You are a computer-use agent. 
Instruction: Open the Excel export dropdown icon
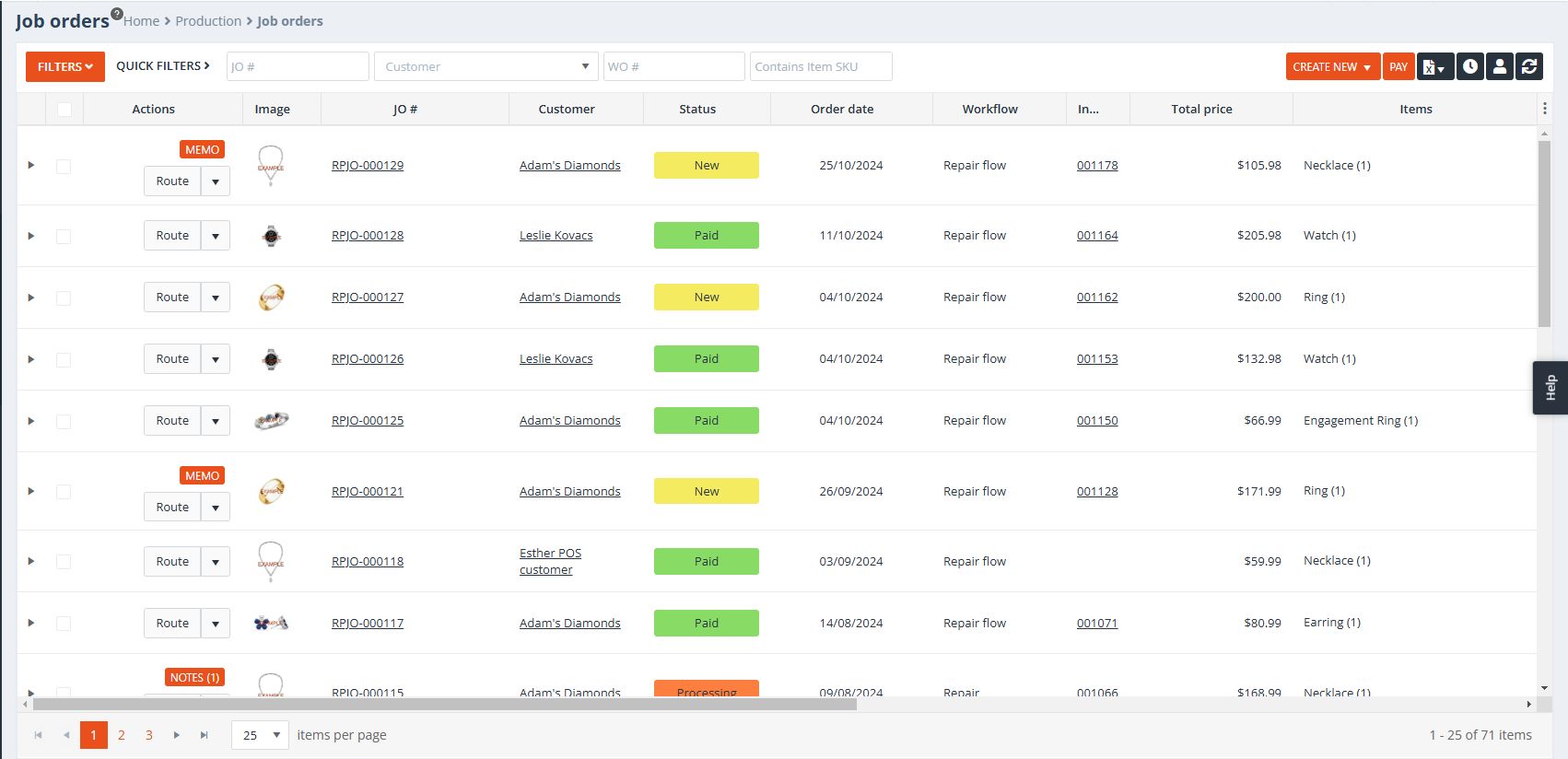point(1434,66)
